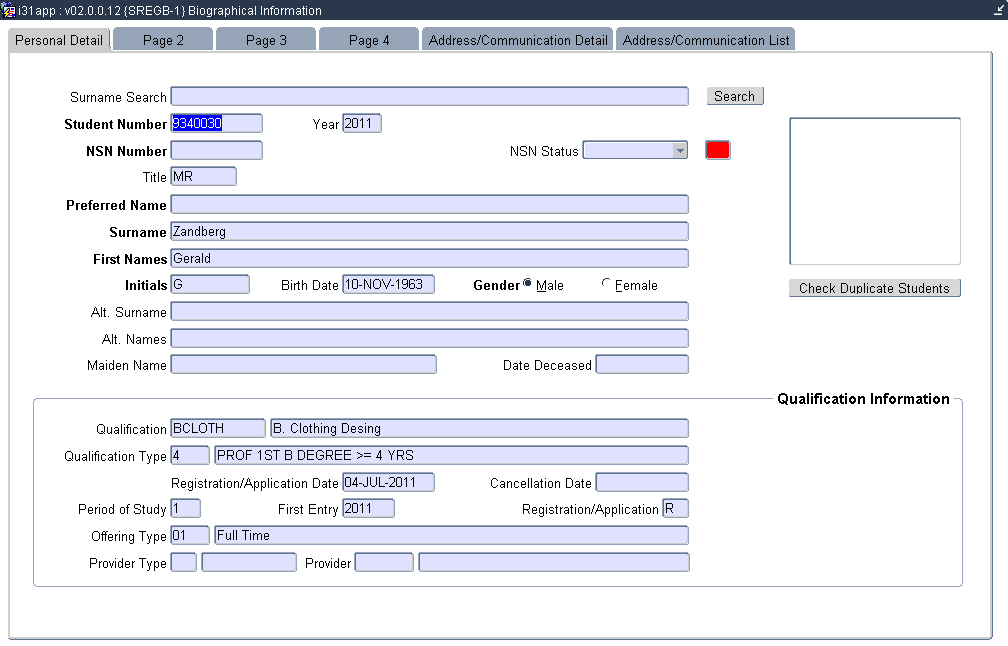Click into the Birth Date field

click(x=388, y=284)
